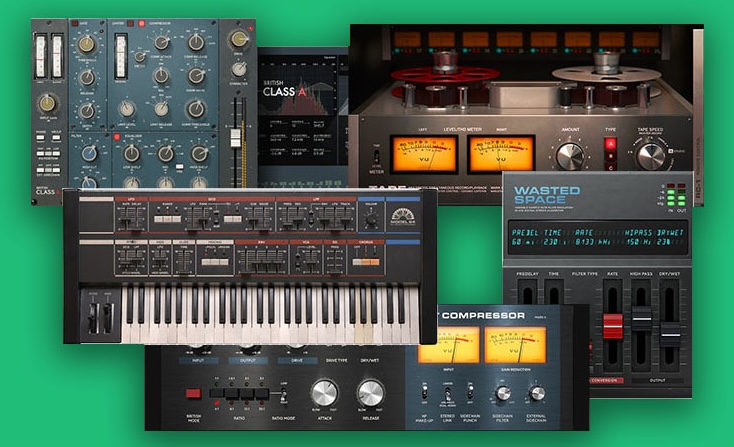Screen dimensions: 734x447
Task: Click the Tape Speed knob
Action: (x=651, y=156)
